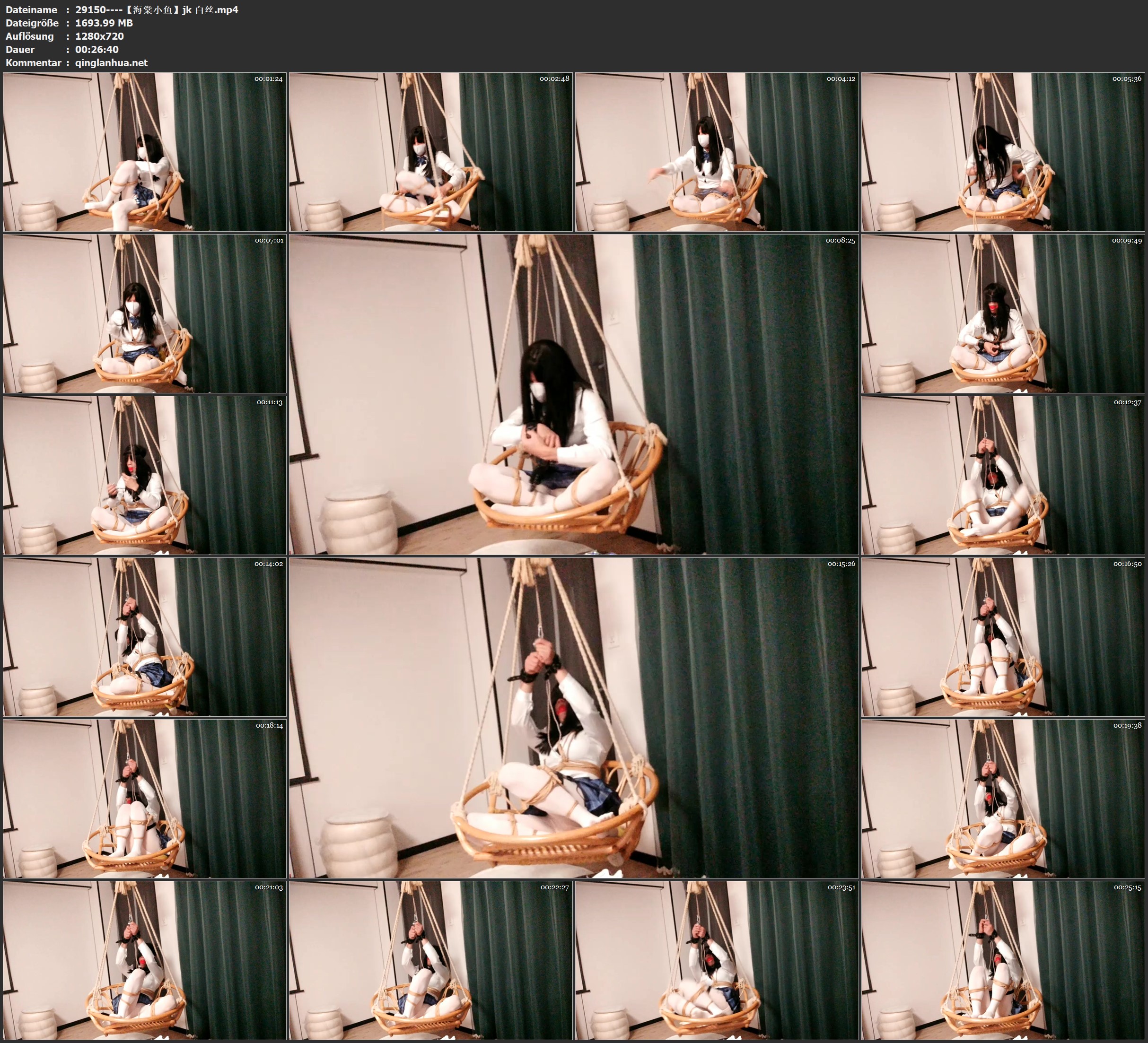Open the frame labeled 00:14:02

point(145,636)
